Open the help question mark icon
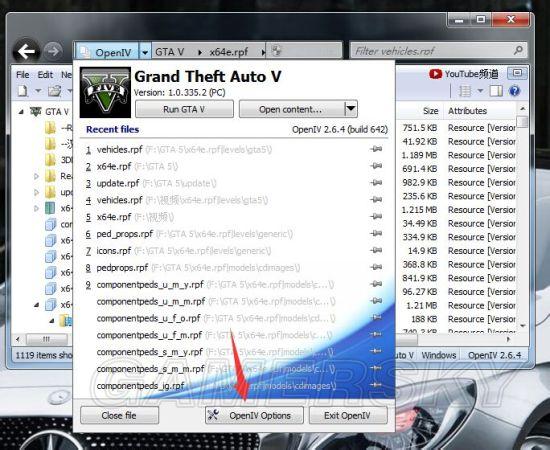 point(514,91)
